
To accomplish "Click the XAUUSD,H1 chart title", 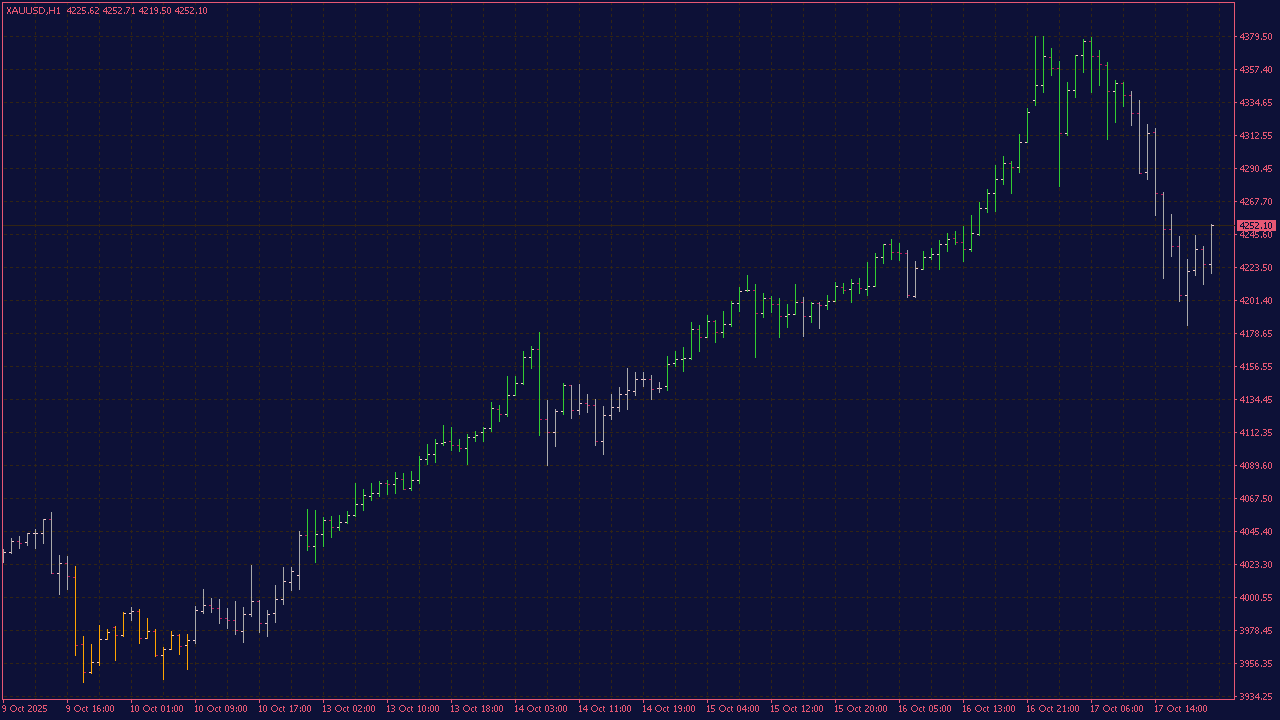I will pyautogui.click(x=33, y=7).
